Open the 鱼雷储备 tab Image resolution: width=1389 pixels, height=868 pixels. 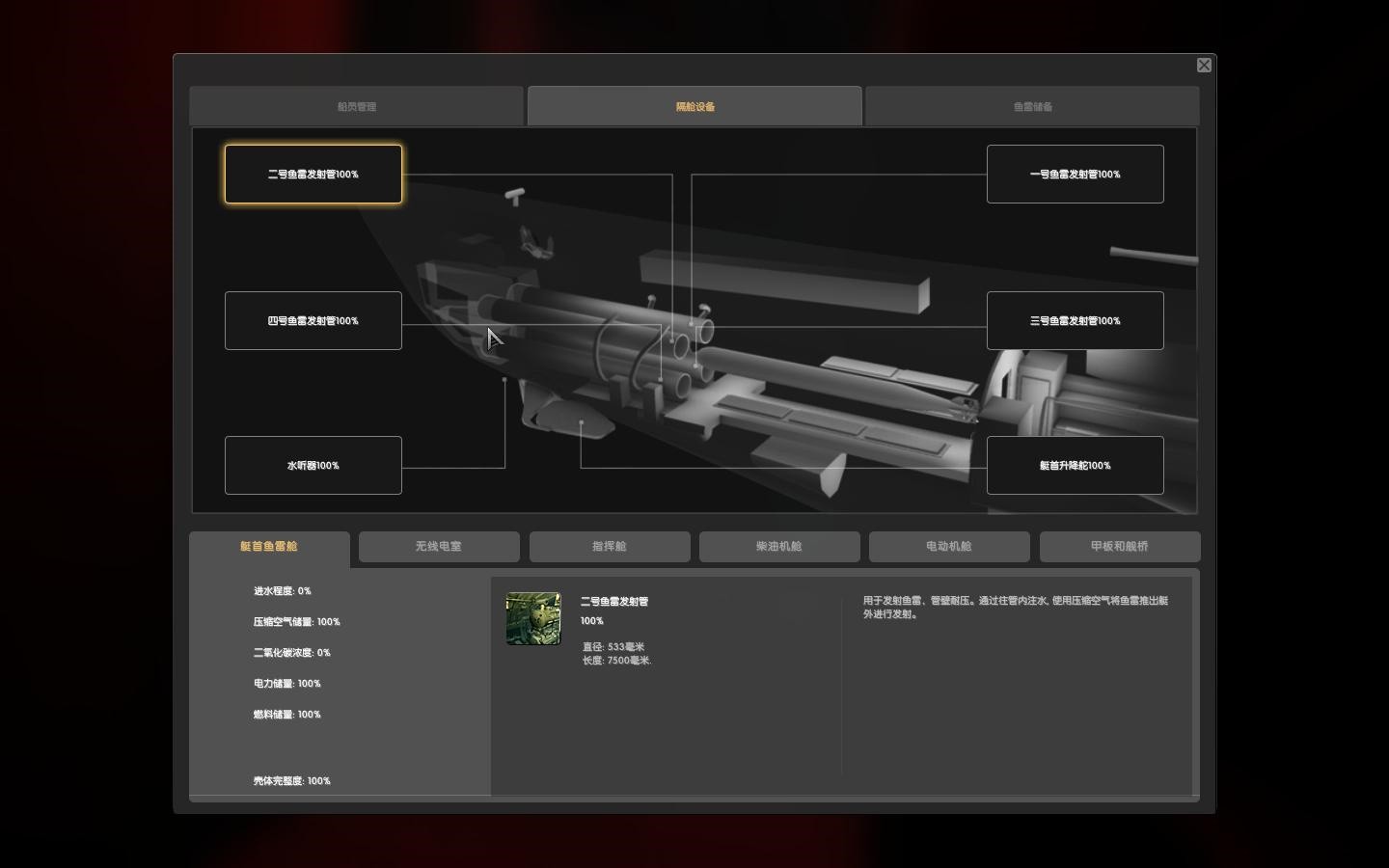tap(1032, 106)
